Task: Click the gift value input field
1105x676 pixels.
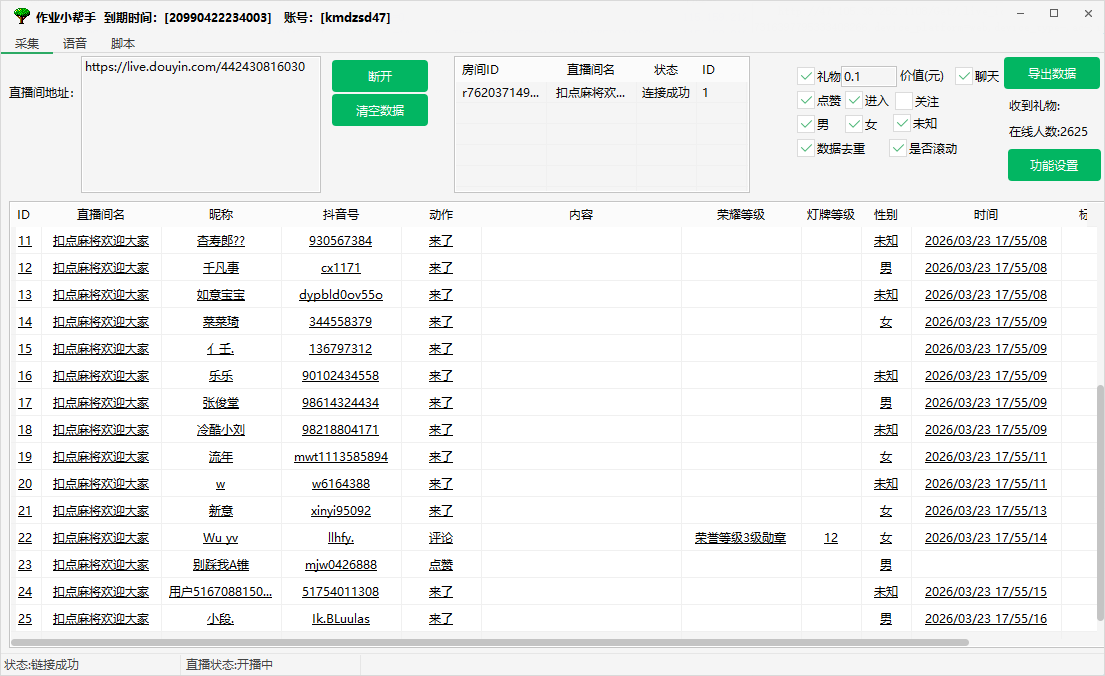Action: click(868, 76)
